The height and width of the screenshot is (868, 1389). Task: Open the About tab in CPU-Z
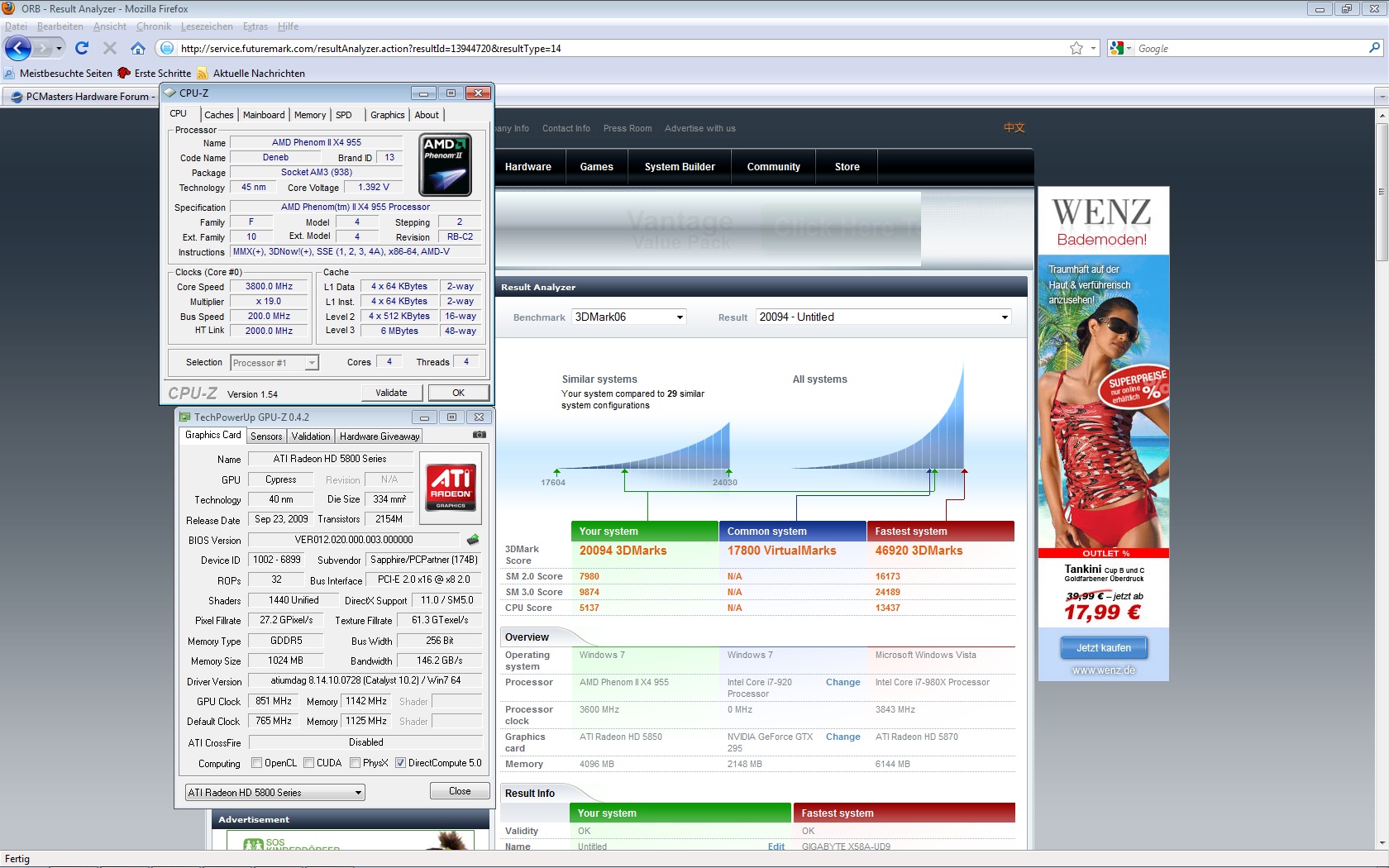(427, 115)
